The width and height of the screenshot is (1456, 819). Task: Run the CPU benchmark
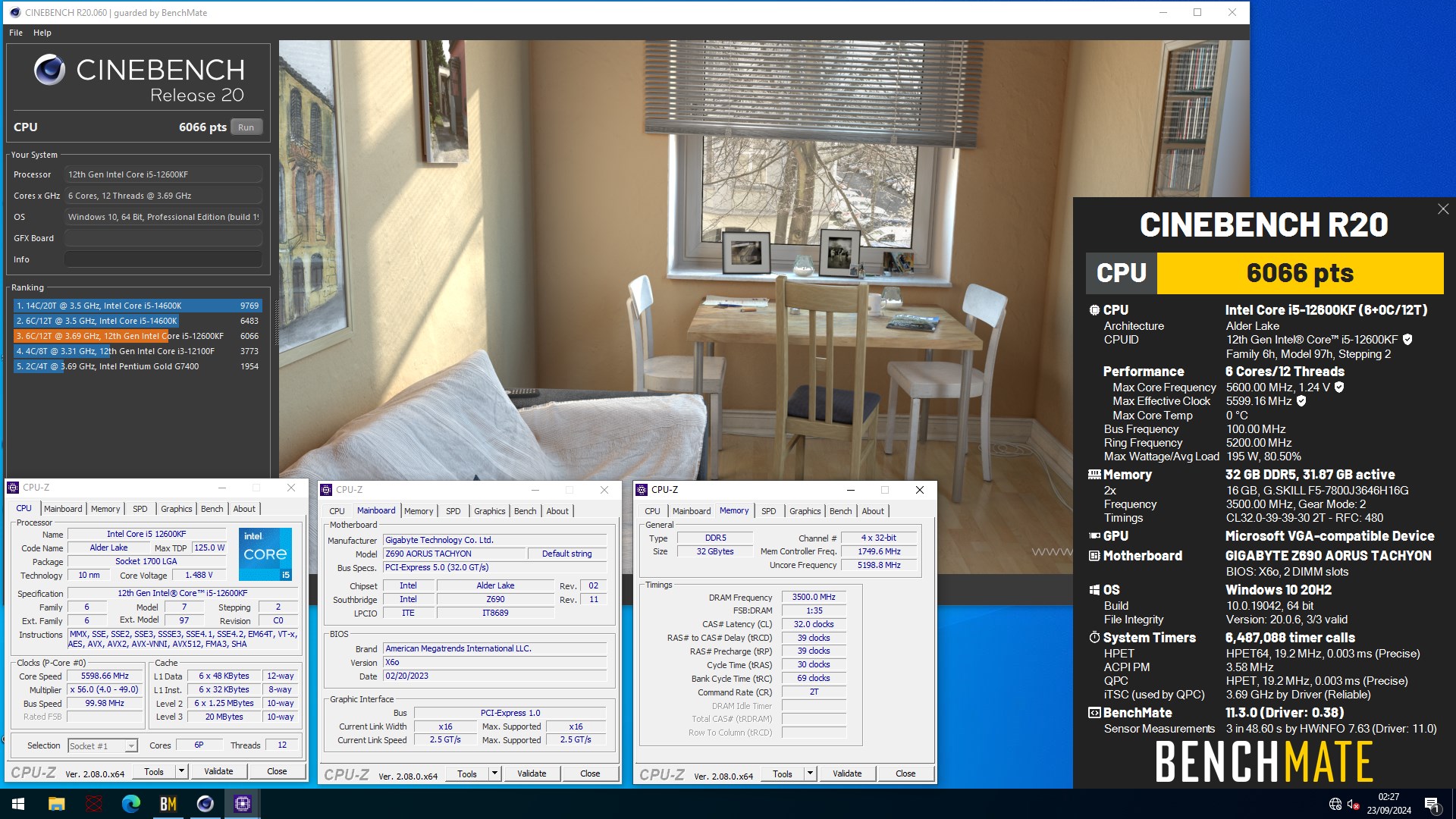pos(246,127)
